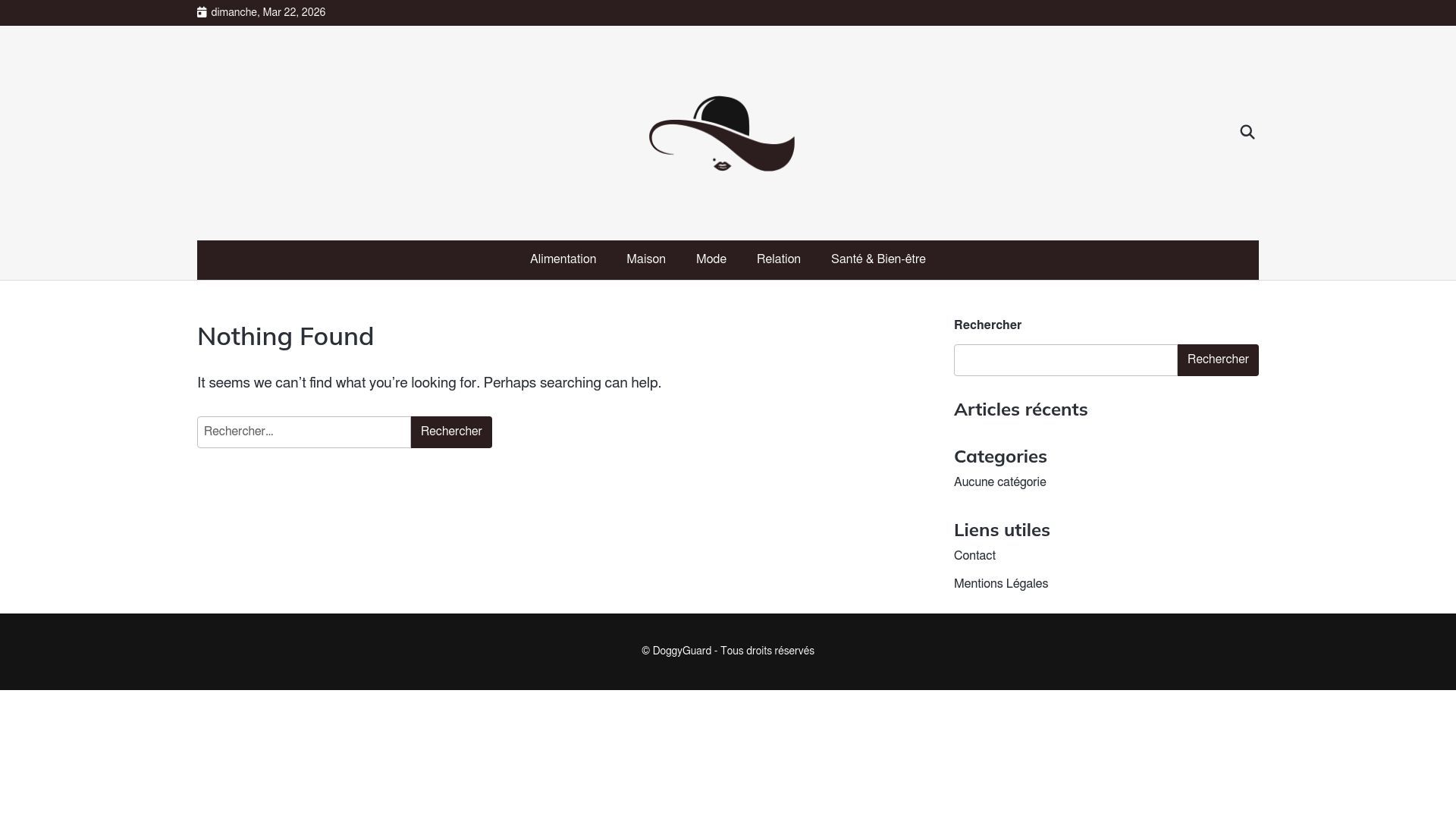
Task: Click the sidebar Rechercher button
Action: (1218, 360)
